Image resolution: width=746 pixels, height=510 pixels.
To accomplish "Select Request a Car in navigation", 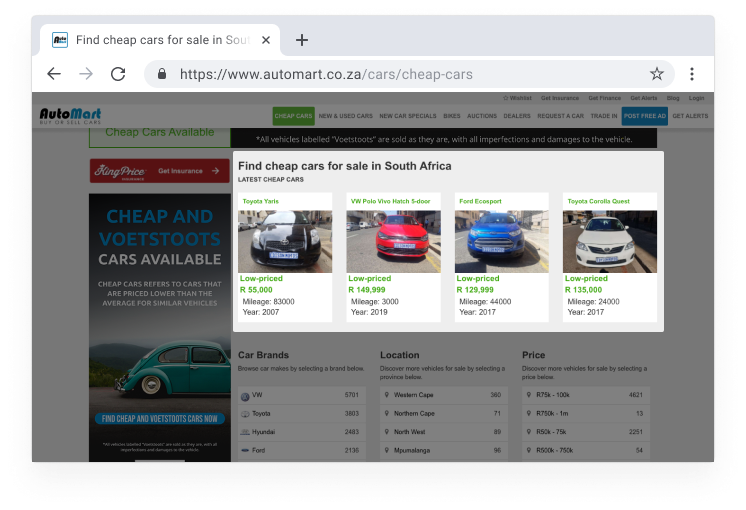I will click(560, 116).
